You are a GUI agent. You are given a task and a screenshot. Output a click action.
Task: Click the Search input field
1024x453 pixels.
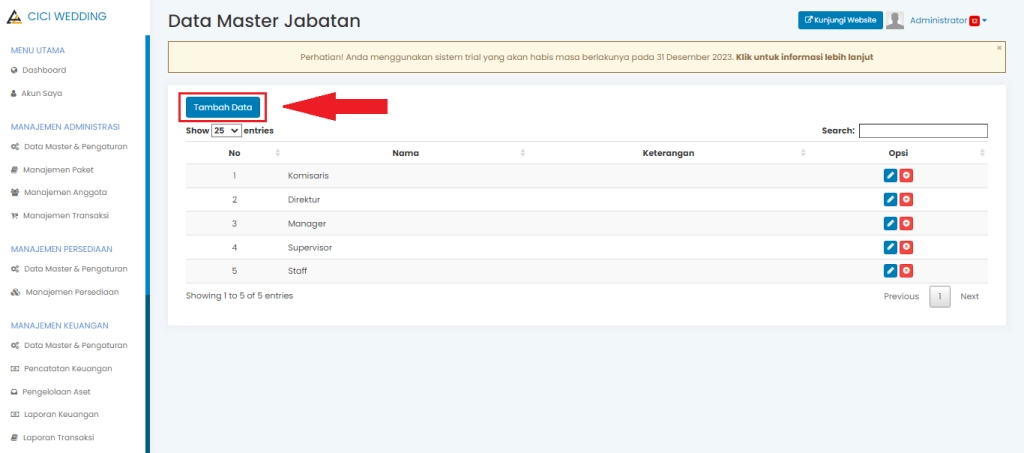coord(922,131)
